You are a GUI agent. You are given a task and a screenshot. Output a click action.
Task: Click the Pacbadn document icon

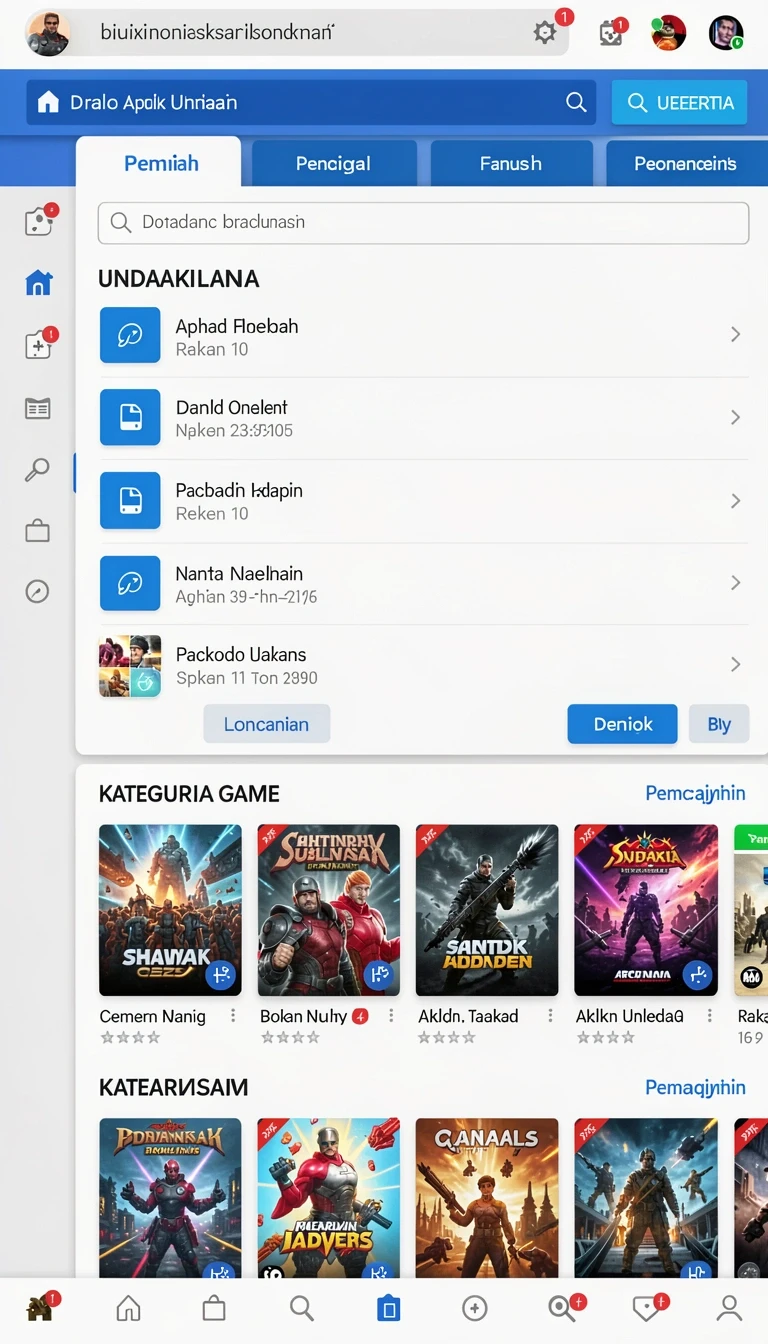[130, 500]
